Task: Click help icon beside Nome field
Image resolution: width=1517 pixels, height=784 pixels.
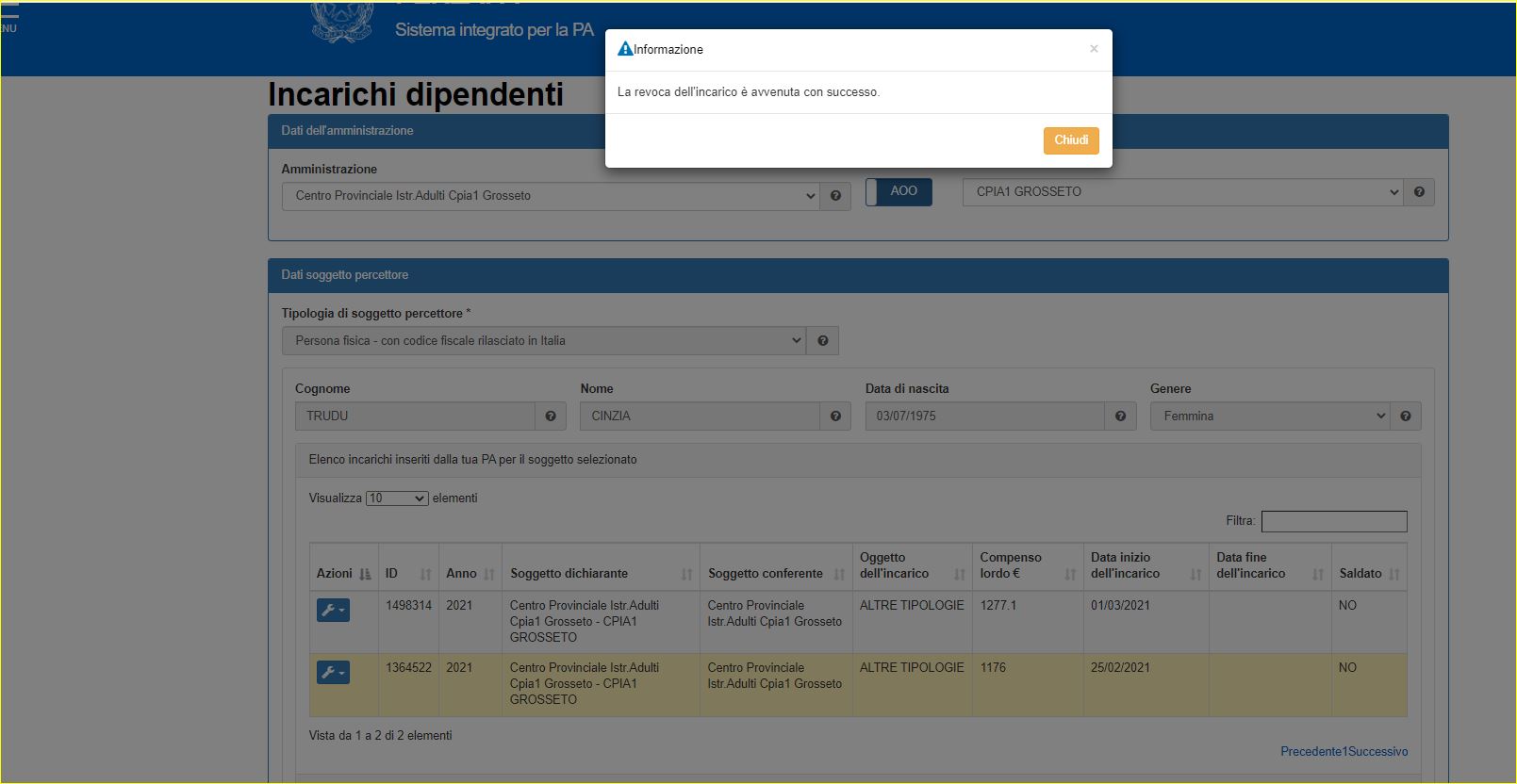Action: click(x=835, y=416)
